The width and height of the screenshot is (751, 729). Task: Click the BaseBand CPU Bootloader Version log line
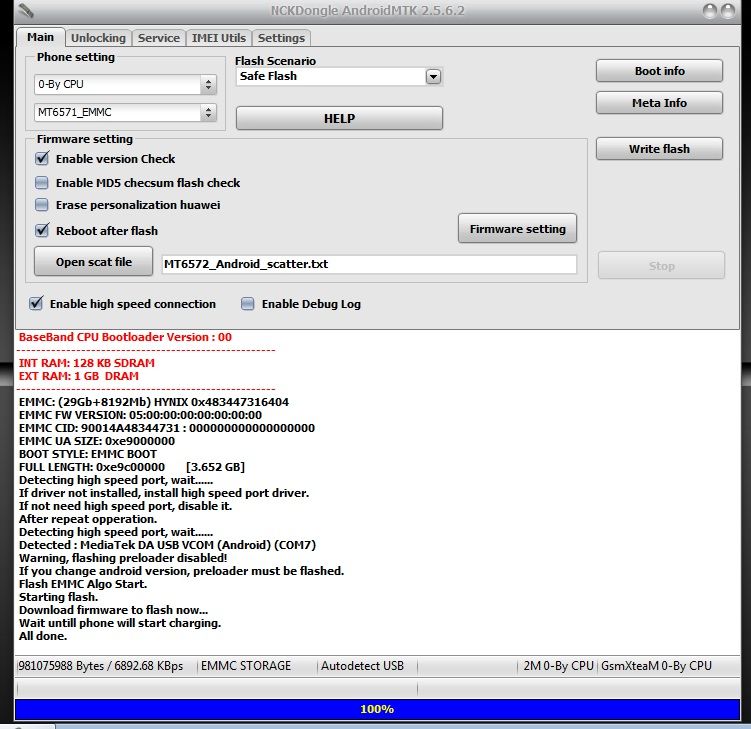(x=125, y=337)
